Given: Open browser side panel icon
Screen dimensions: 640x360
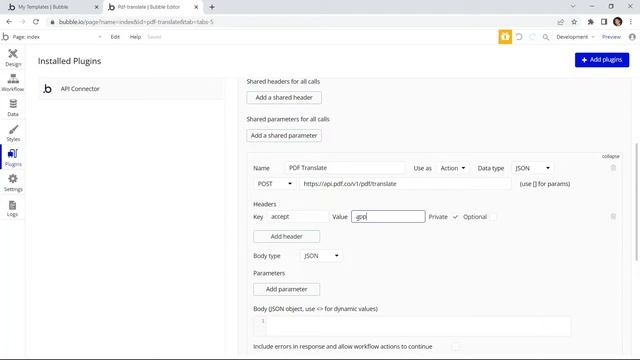Looking at the screenshot, I should point(604,22).
